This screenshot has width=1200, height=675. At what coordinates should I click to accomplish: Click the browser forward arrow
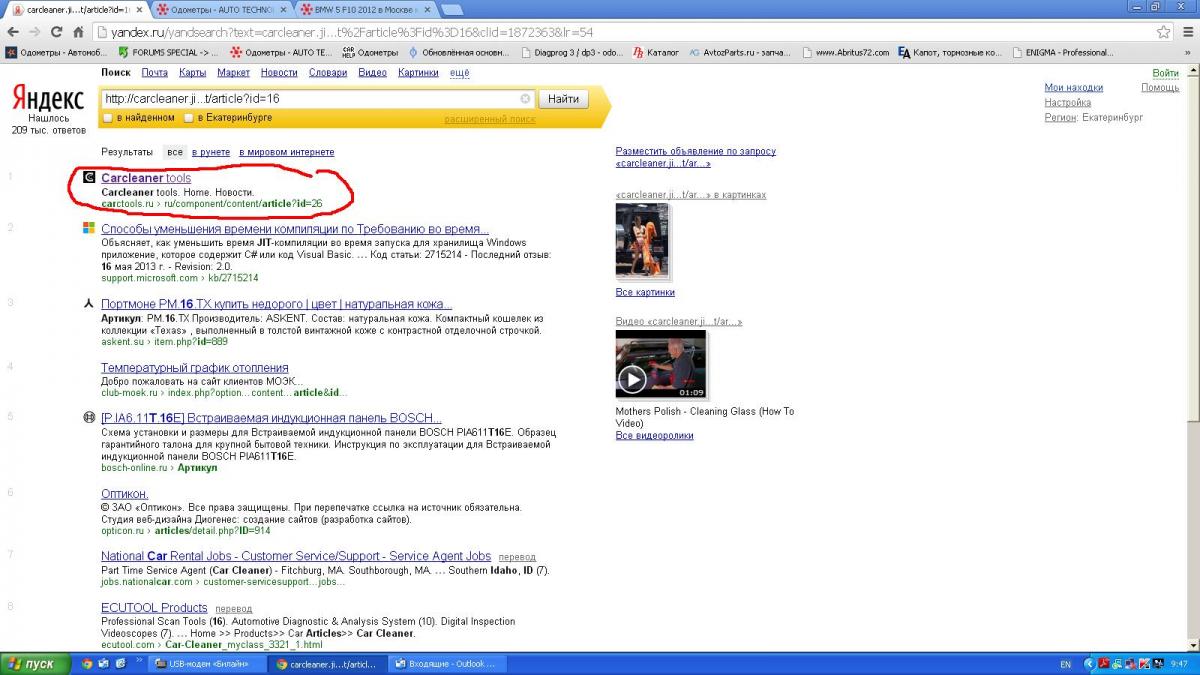[x=33, y=32]
